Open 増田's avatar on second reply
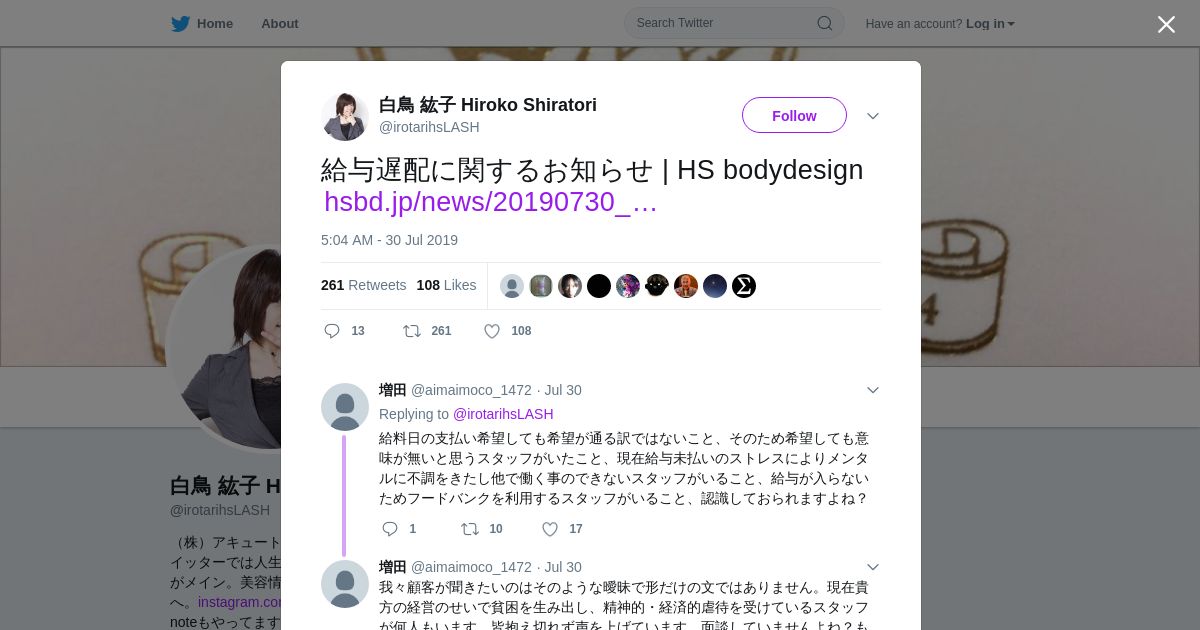 345,584
